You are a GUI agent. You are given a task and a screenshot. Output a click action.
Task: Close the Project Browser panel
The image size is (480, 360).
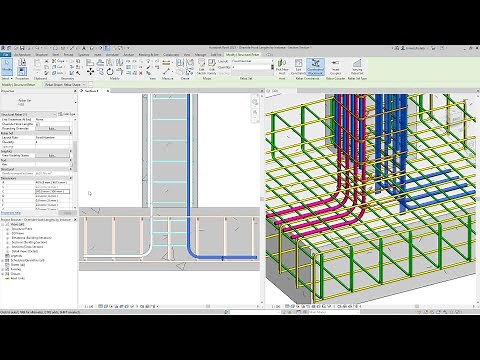tap(75, 220)
